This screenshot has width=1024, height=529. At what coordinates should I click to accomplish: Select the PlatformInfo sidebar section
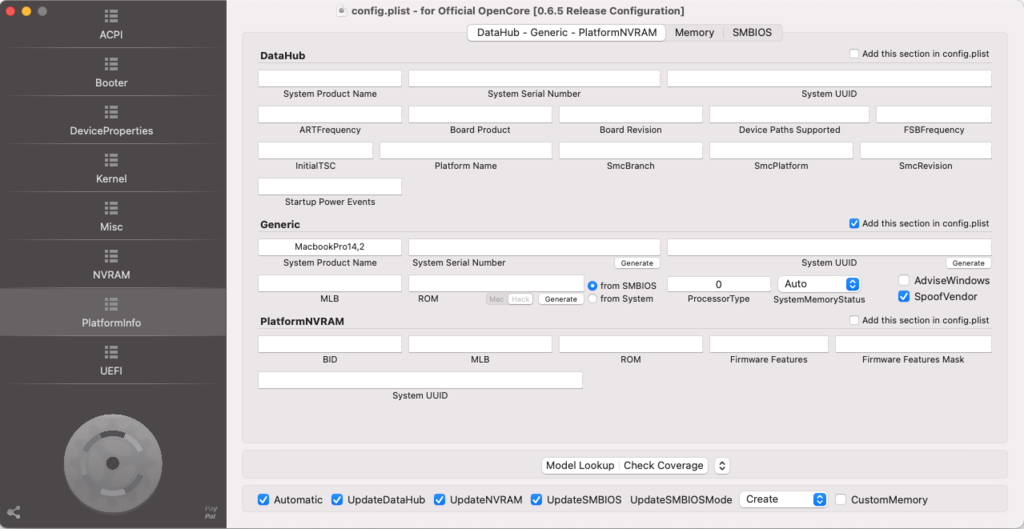(111, 313)
